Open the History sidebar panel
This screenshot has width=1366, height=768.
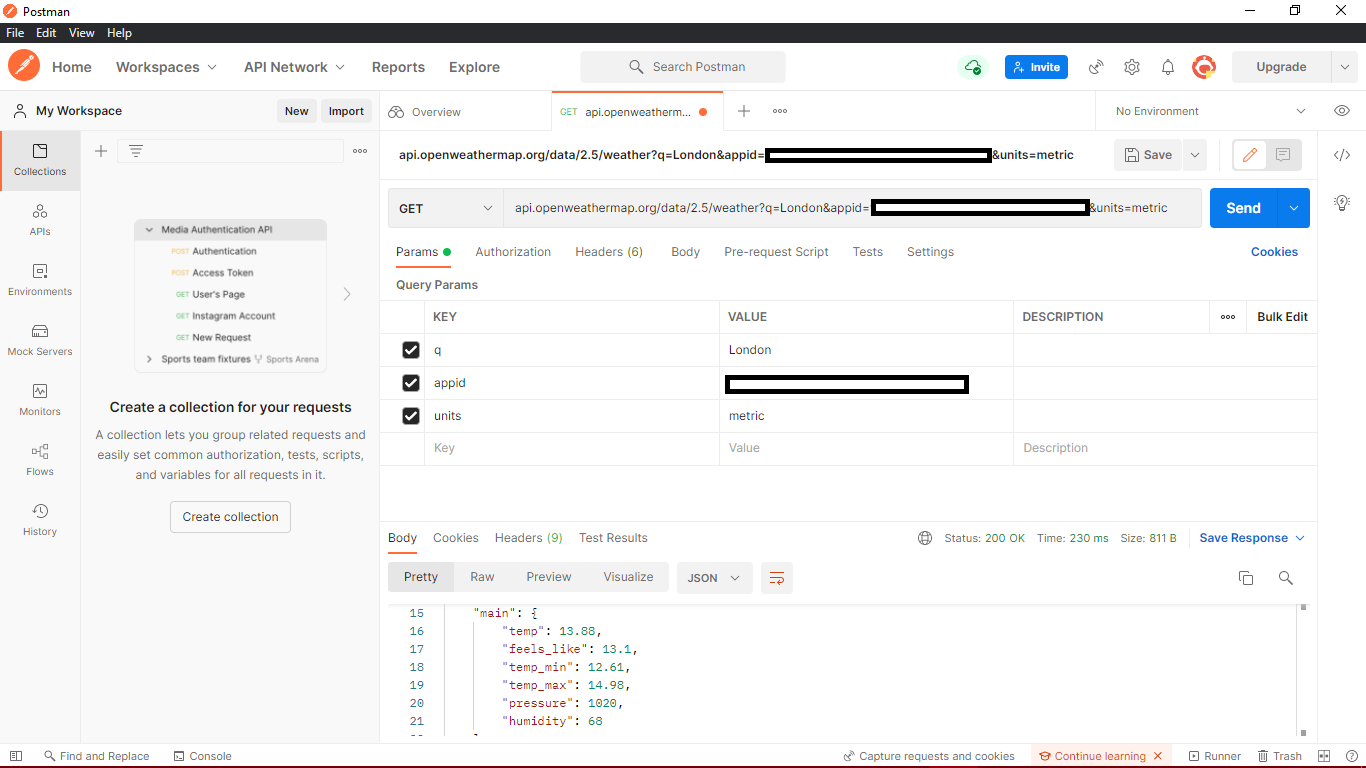[40, 520]
